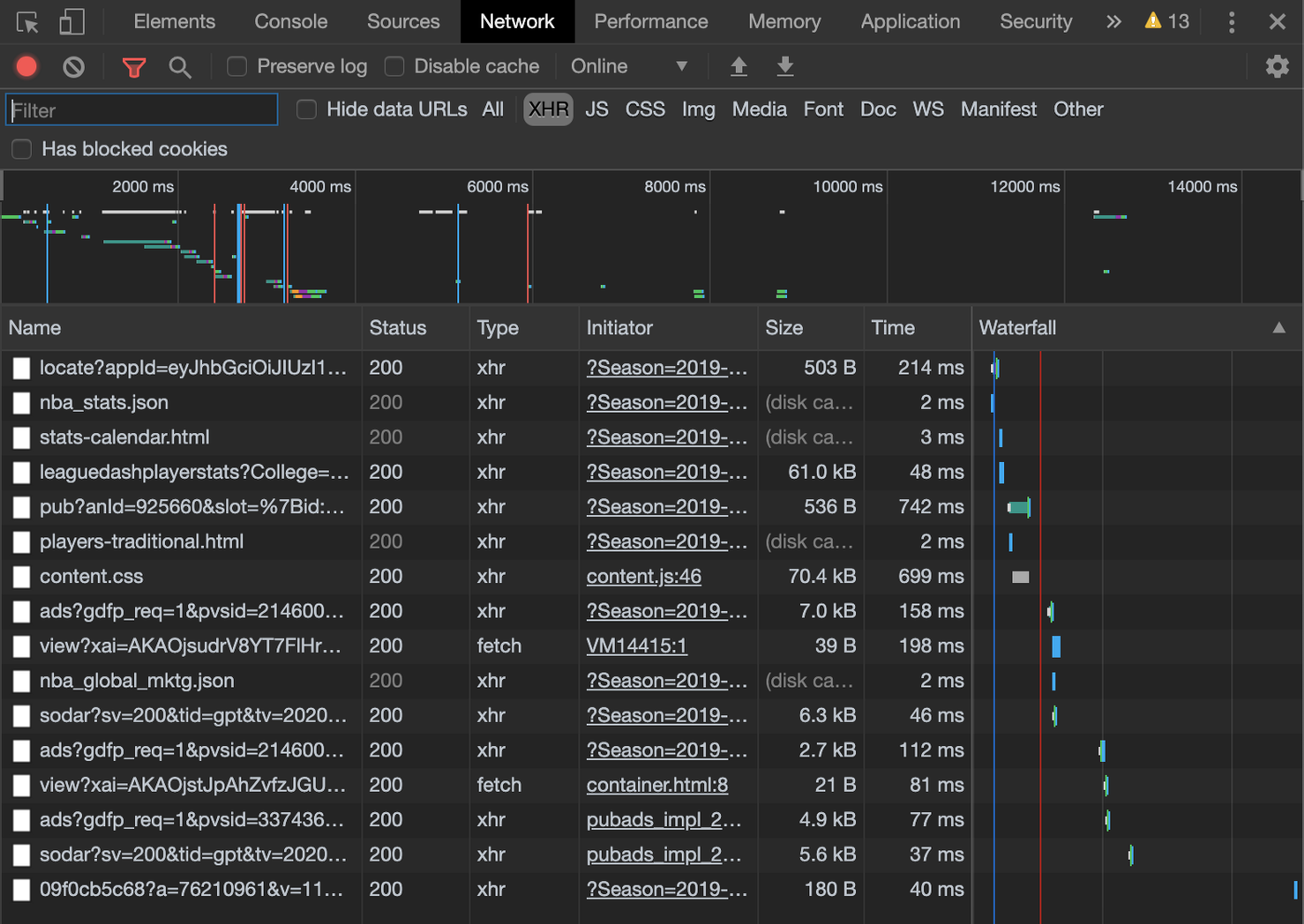This screenshot has width=1304, height=924.
Task: Select the pub?anId=925660 request
Action: tap(192, 507)
